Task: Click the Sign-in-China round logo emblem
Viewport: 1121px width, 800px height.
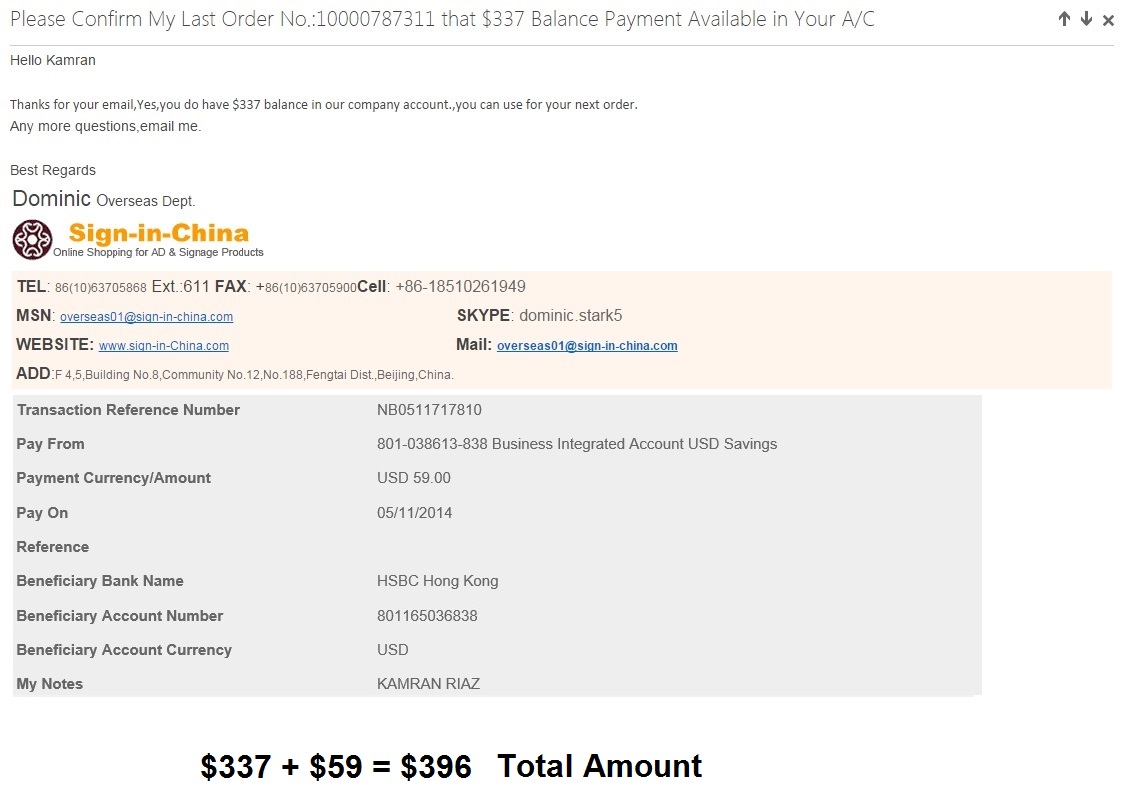Action: pyautogui.click(x=32, y=239)
